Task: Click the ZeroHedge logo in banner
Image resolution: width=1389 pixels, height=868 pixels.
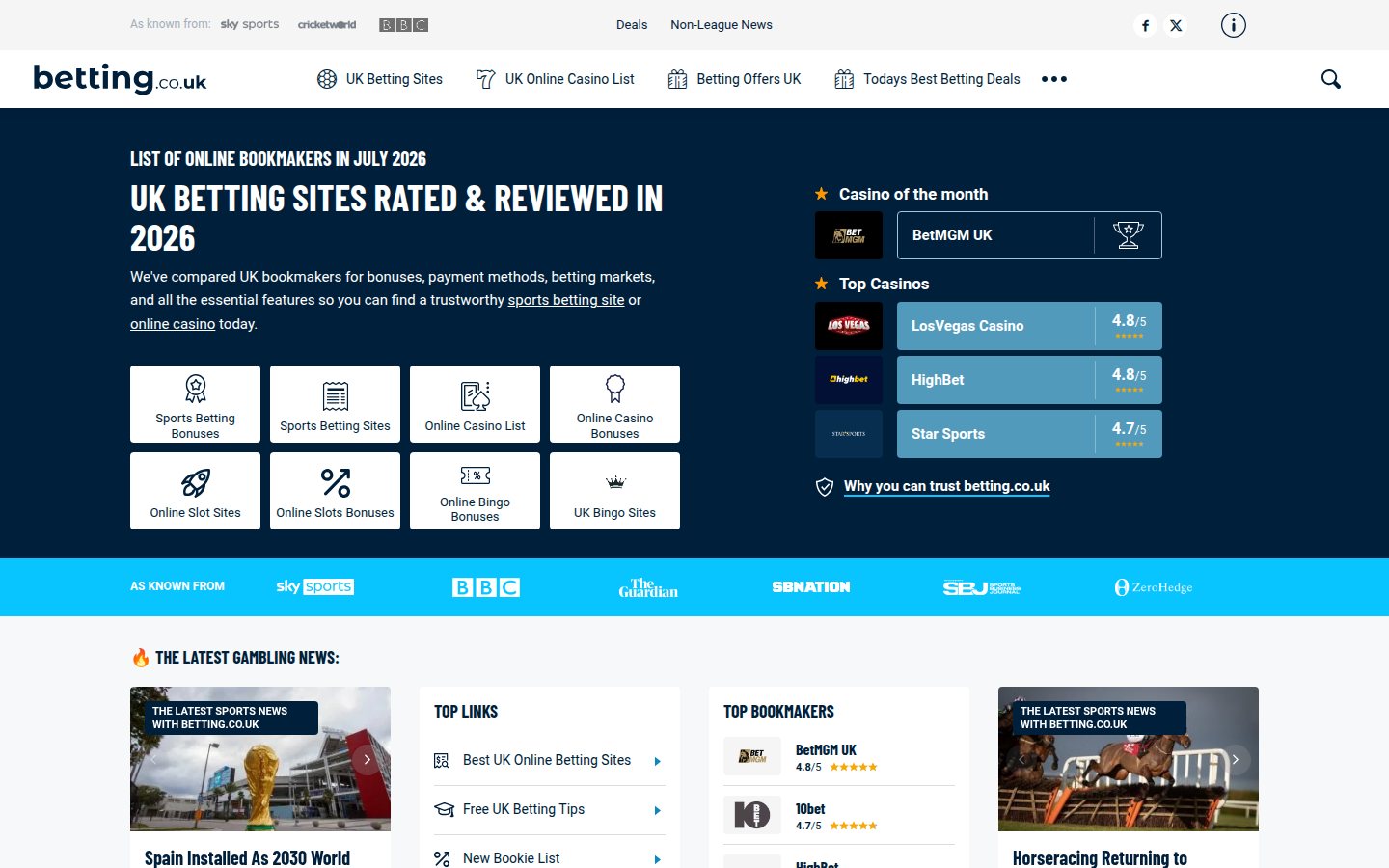Action: click(x=1154, y=587)
